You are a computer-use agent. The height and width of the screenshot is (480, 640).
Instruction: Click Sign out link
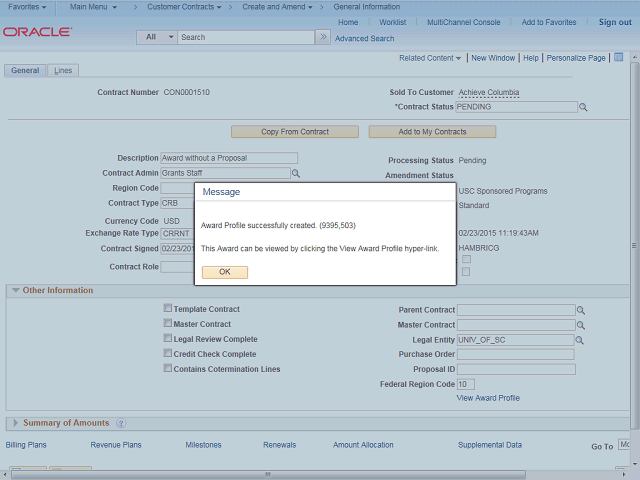[615, 22]
